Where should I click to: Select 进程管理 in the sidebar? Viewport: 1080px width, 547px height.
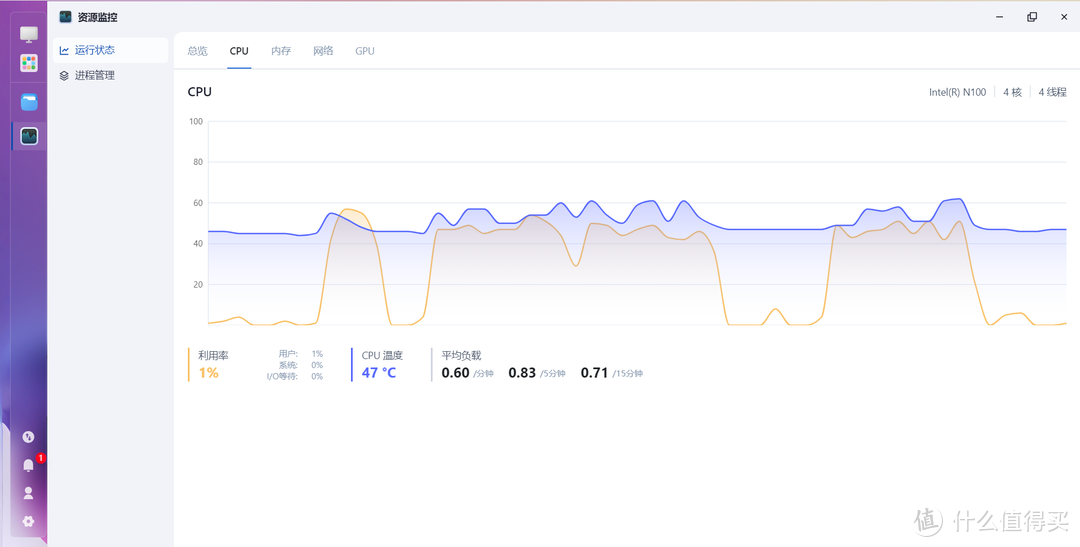110,76
